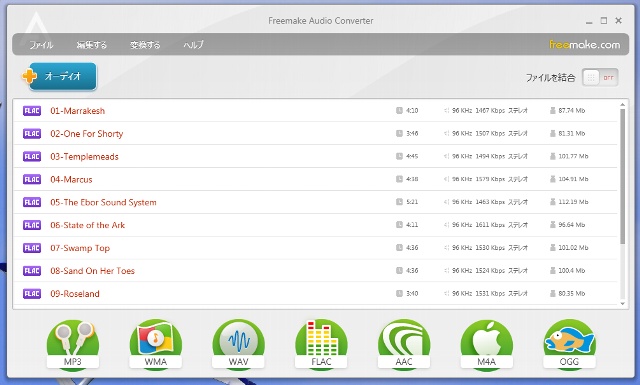
Task: Select track 04-Marcus
Action: [x=315, y=179]
